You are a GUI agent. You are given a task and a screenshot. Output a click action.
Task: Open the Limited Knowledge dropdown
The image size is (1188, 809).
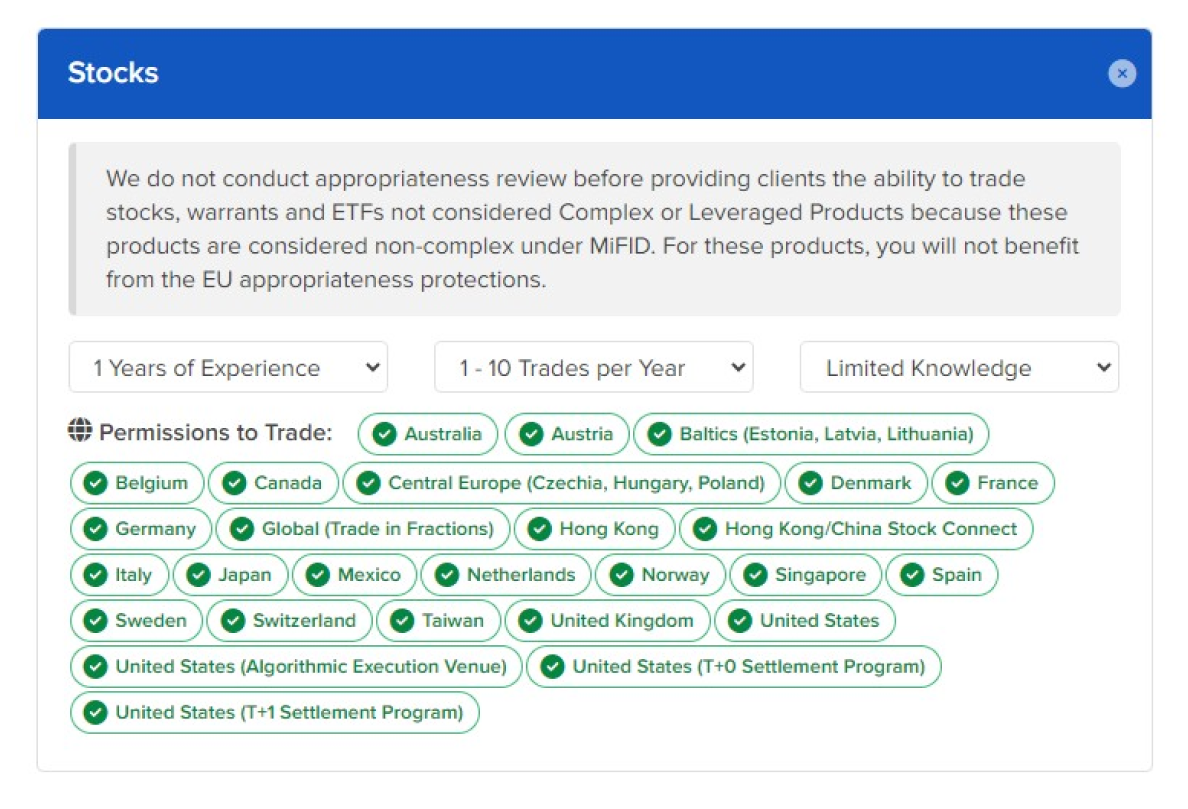(x=959, y=368)
